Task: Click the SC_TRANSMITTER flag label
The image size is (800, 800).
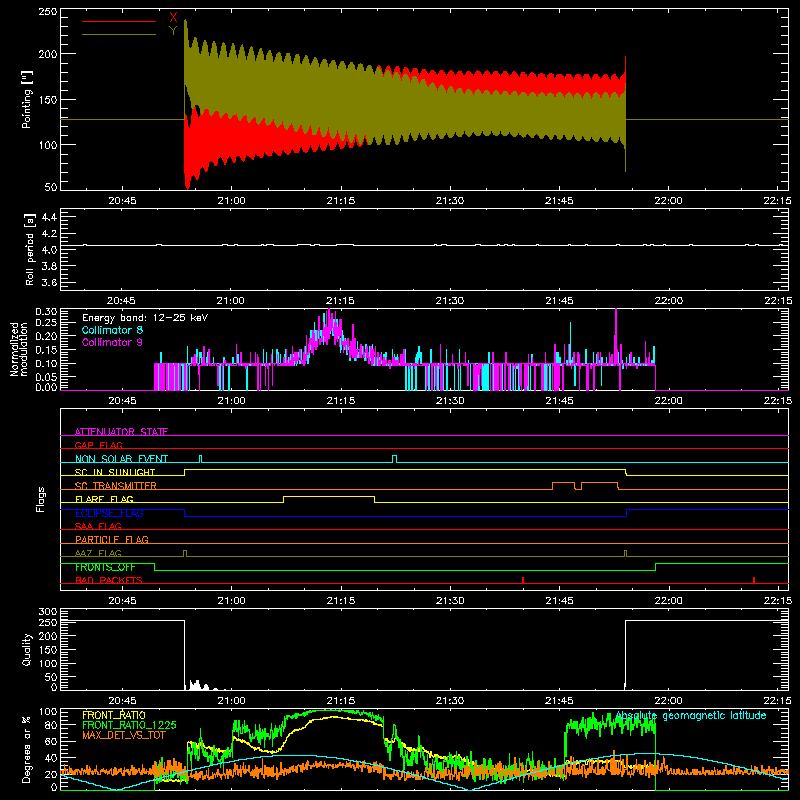Action: (x=115, y=486)
